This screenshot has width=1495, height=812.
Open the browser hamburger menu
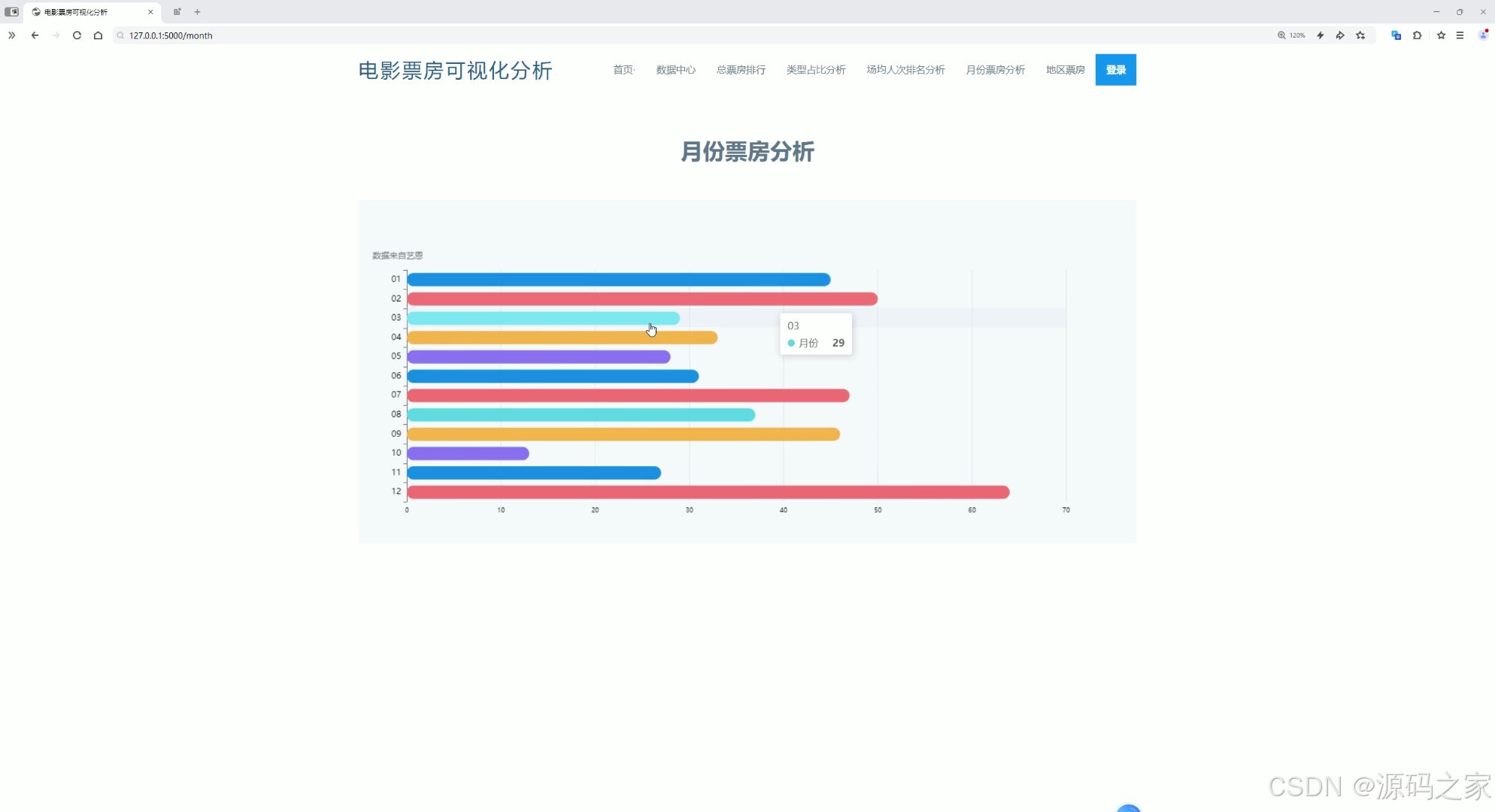(1460, 35)
